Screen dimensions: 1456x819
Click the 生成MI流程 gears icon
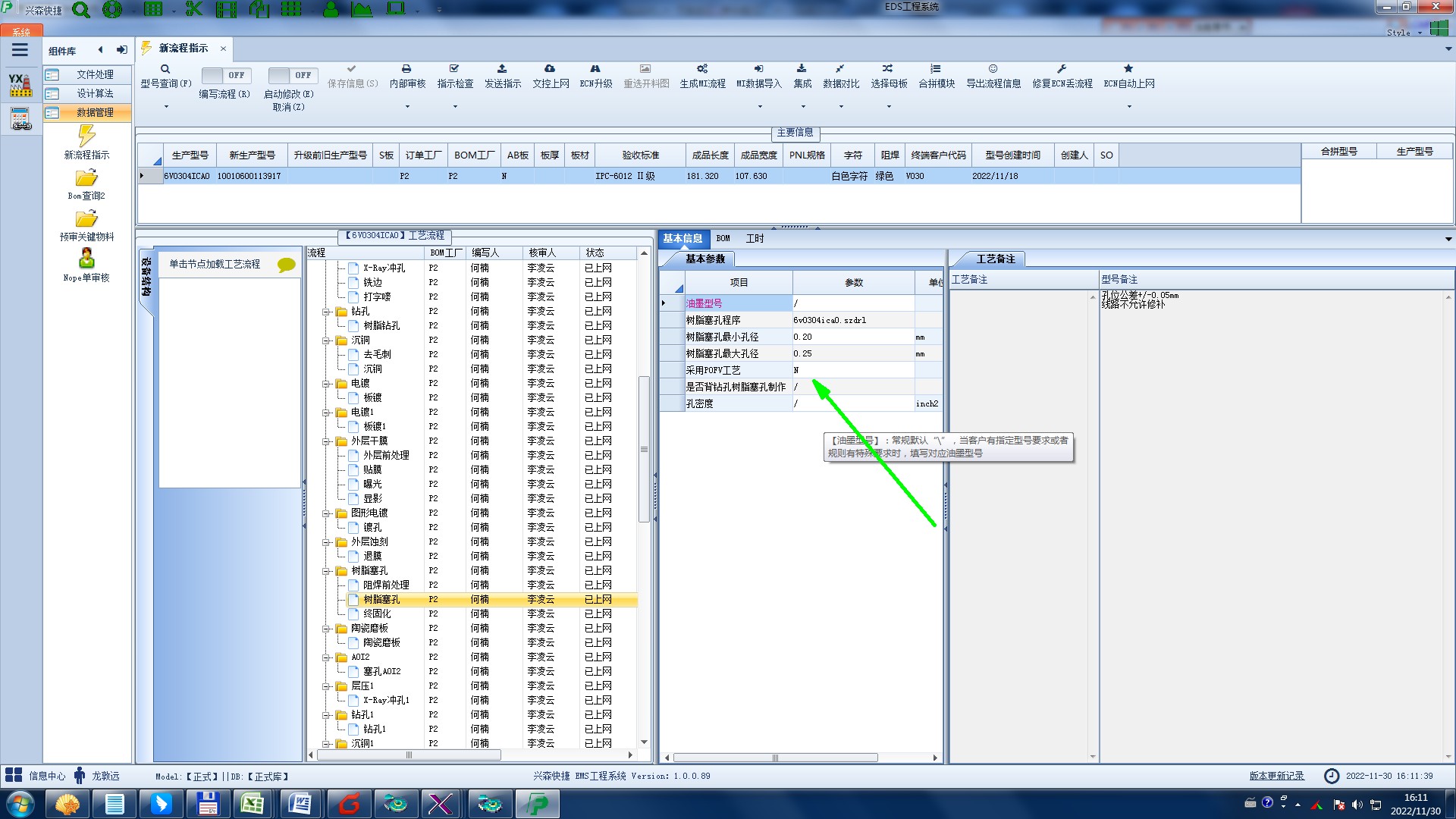click(x=702, y=69)
